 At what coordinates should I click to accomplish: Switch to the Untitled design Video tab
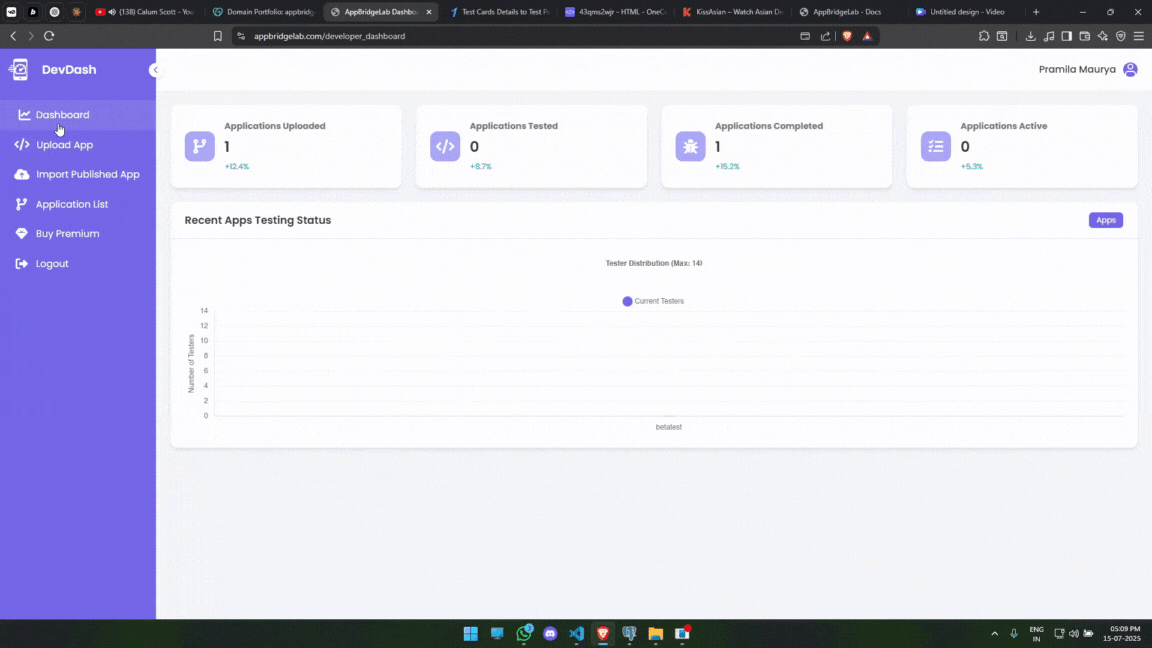966,12
